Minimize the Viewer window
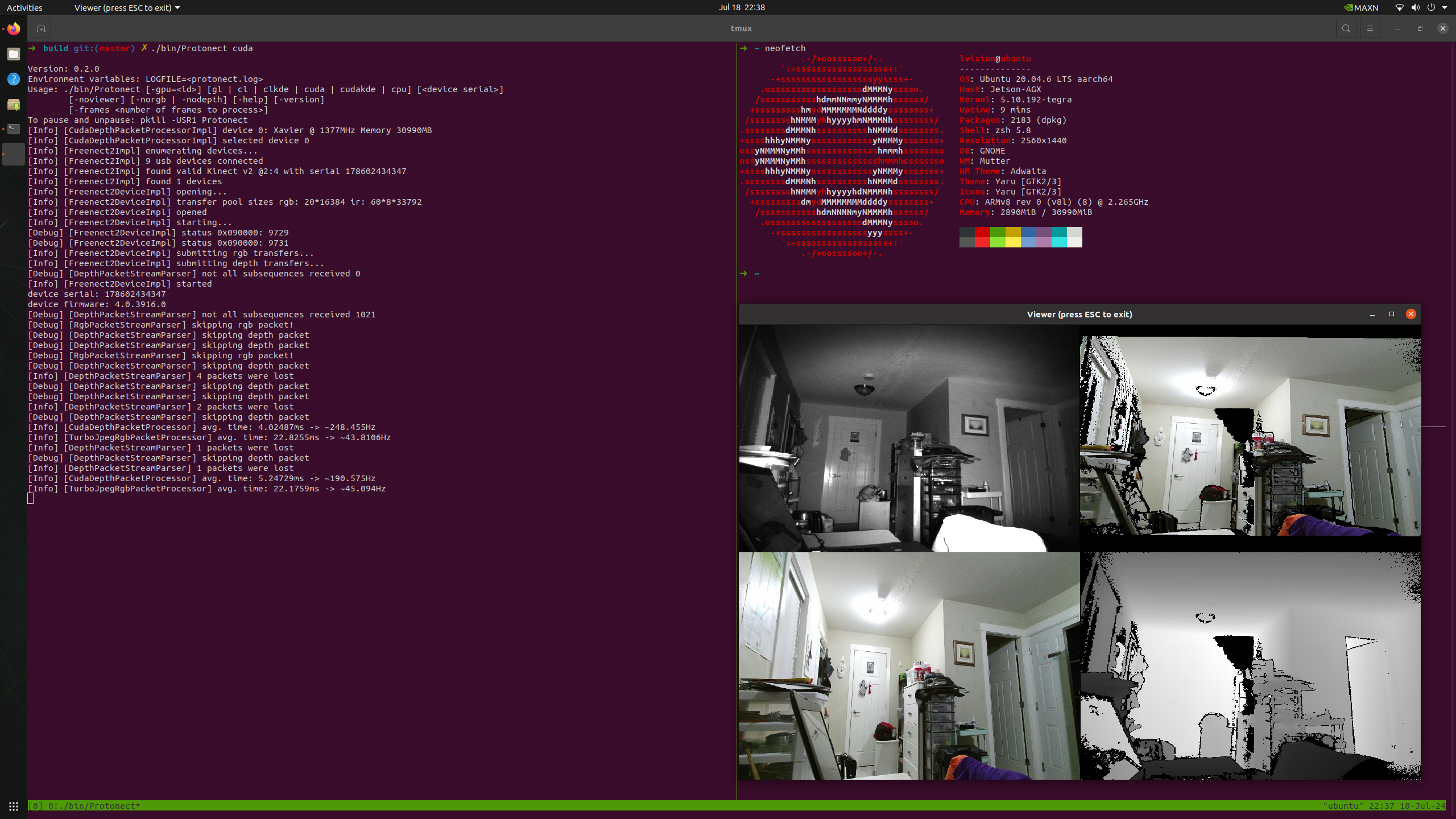This screenshot has height=819, width=1456. pyautogui.click(x=1372, y=314)
